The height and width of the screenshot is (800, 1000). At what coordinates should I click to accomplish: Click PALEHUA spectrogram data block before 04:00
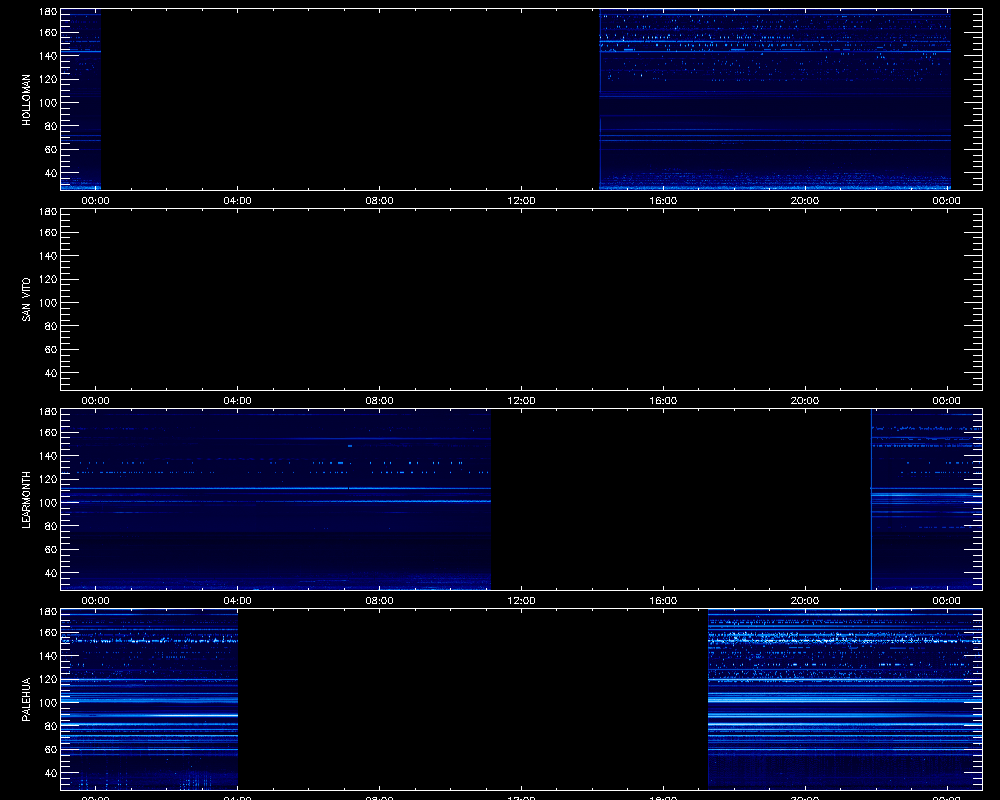click(149, 700)
